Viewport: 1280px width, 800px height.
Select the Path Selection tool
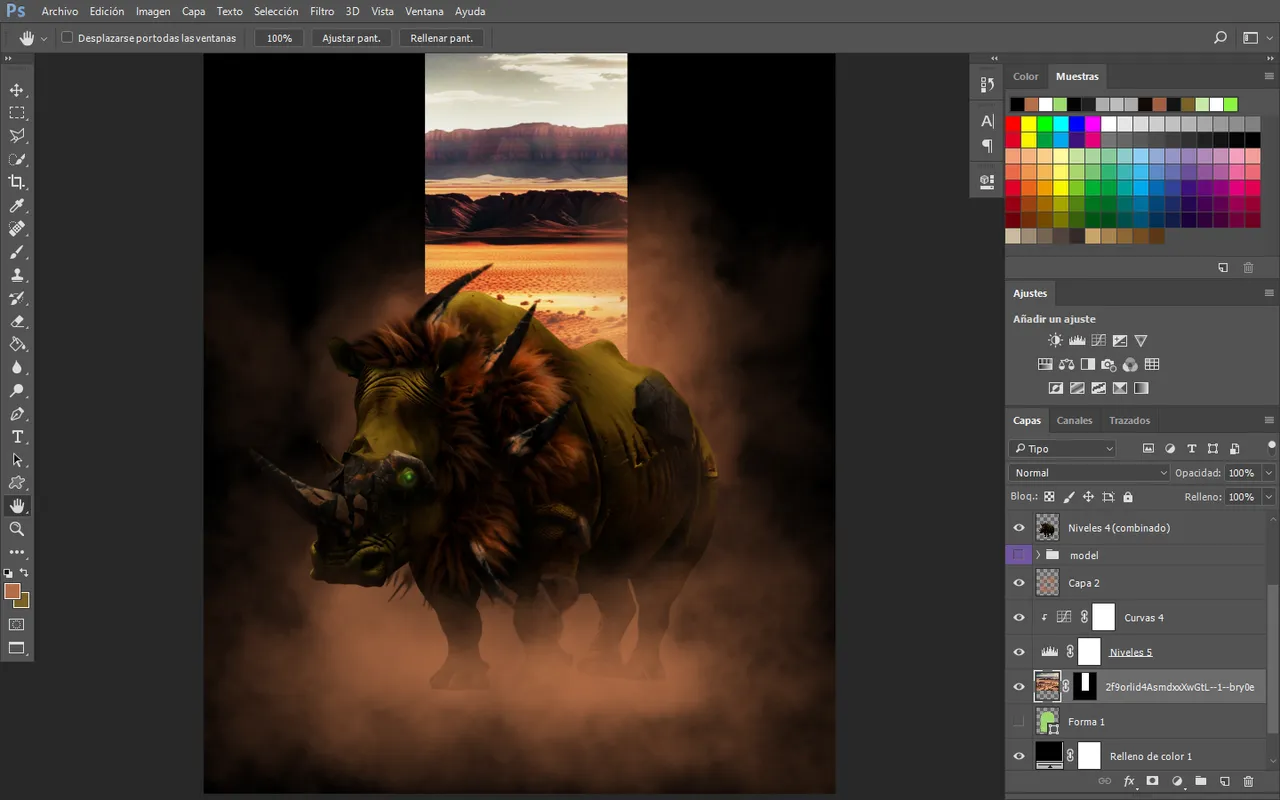pyautogui.click(x=17, y=460)
